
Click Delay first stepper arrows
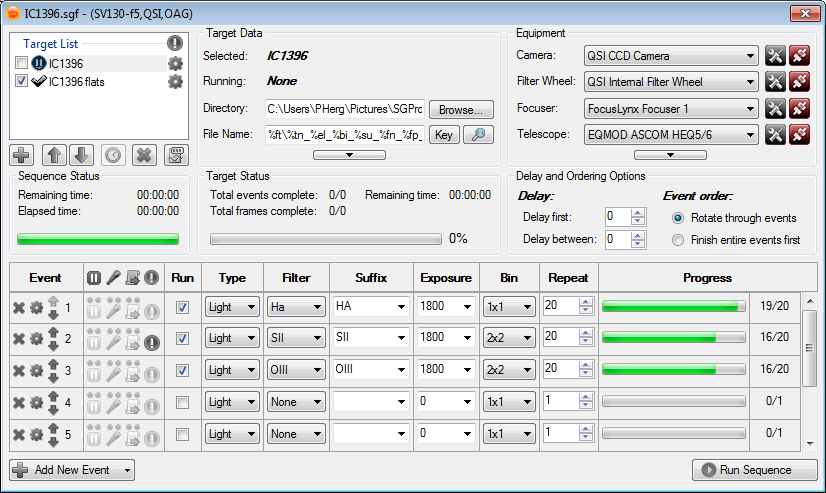(x=638, y=216)
